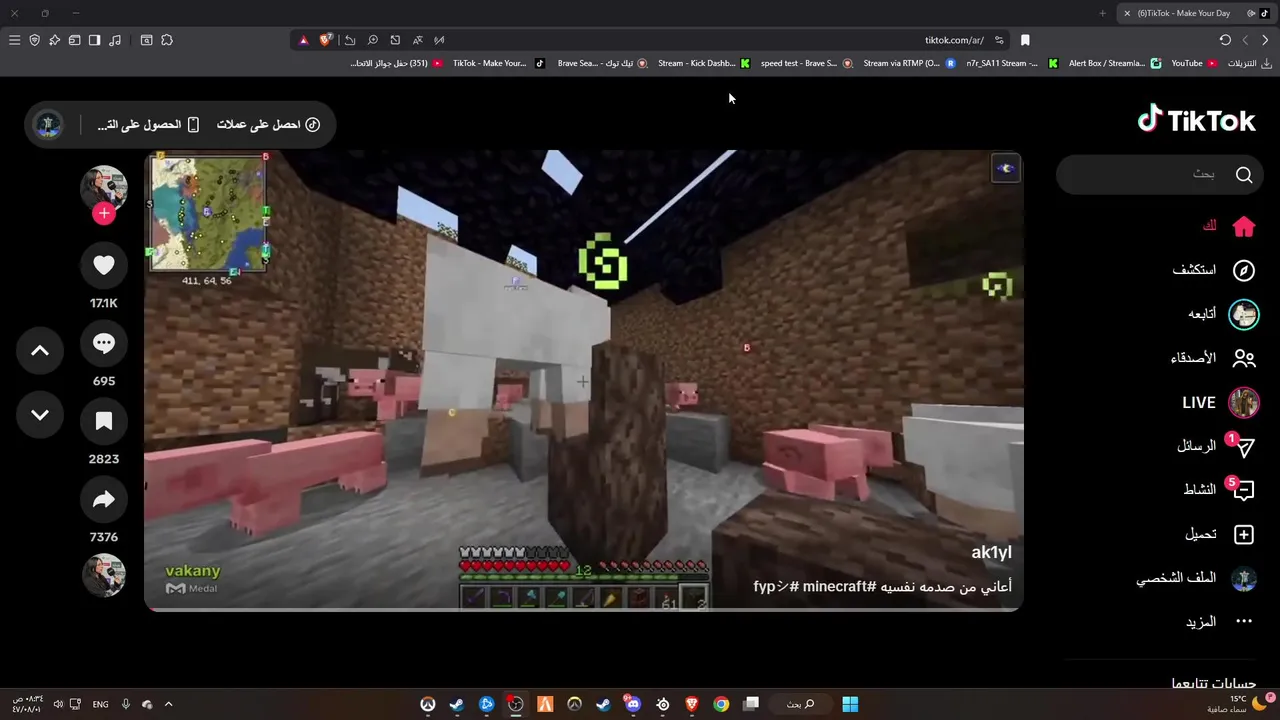Open Stream via RTMP bookmark
Viewport: 1280px width, 720px height.
click(x=909, y=63)
